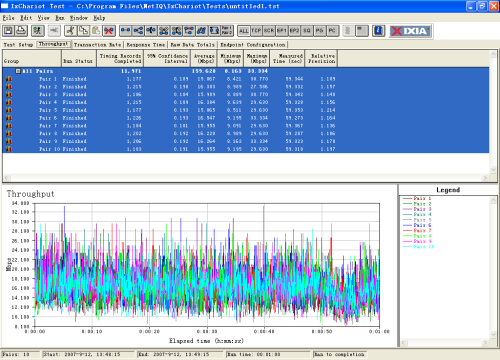The height and width of the screenshot is (360, 500).
Task: Click the icon beside Pair 9 row
Action: [9, 141]
